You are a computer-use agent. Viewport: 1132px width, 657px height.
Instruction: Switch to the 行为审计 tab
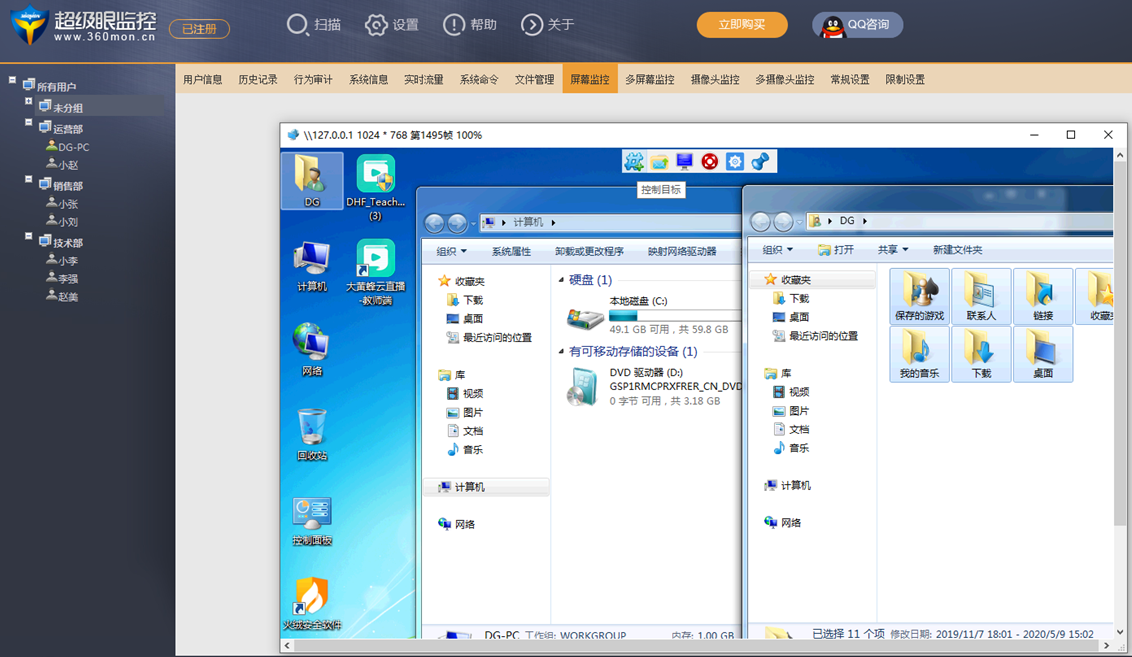[x=313, y=79]
